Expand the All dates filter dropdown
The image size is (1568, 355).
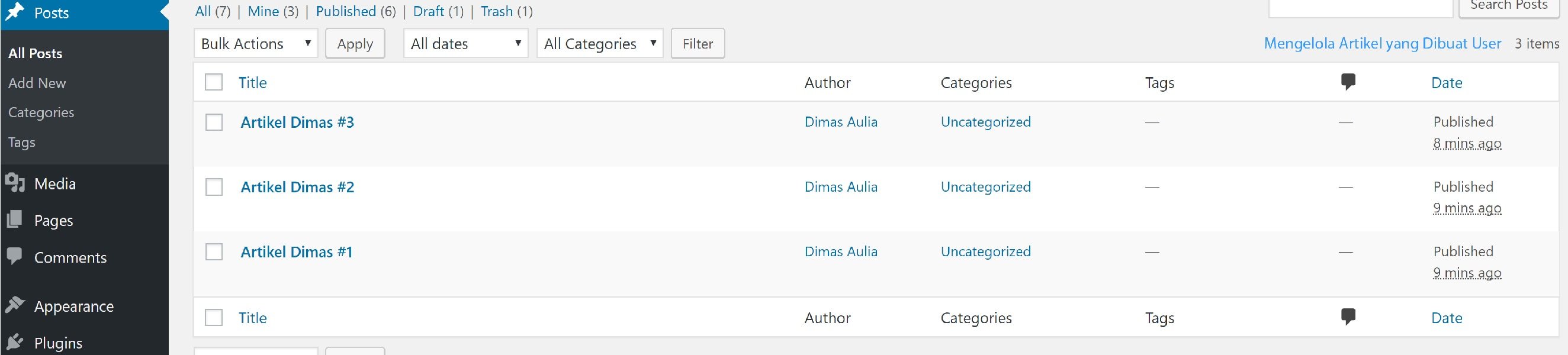point(465,44)
